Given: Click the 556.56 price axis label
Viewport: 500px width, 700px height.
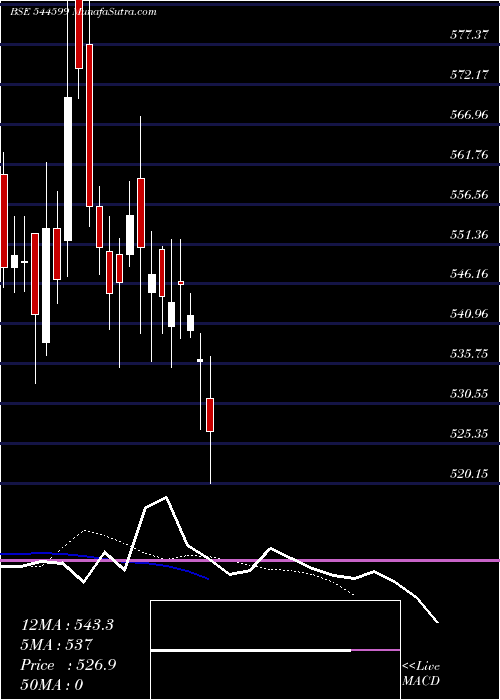Looking at the screenshot, I should click(x=469, y=194).
